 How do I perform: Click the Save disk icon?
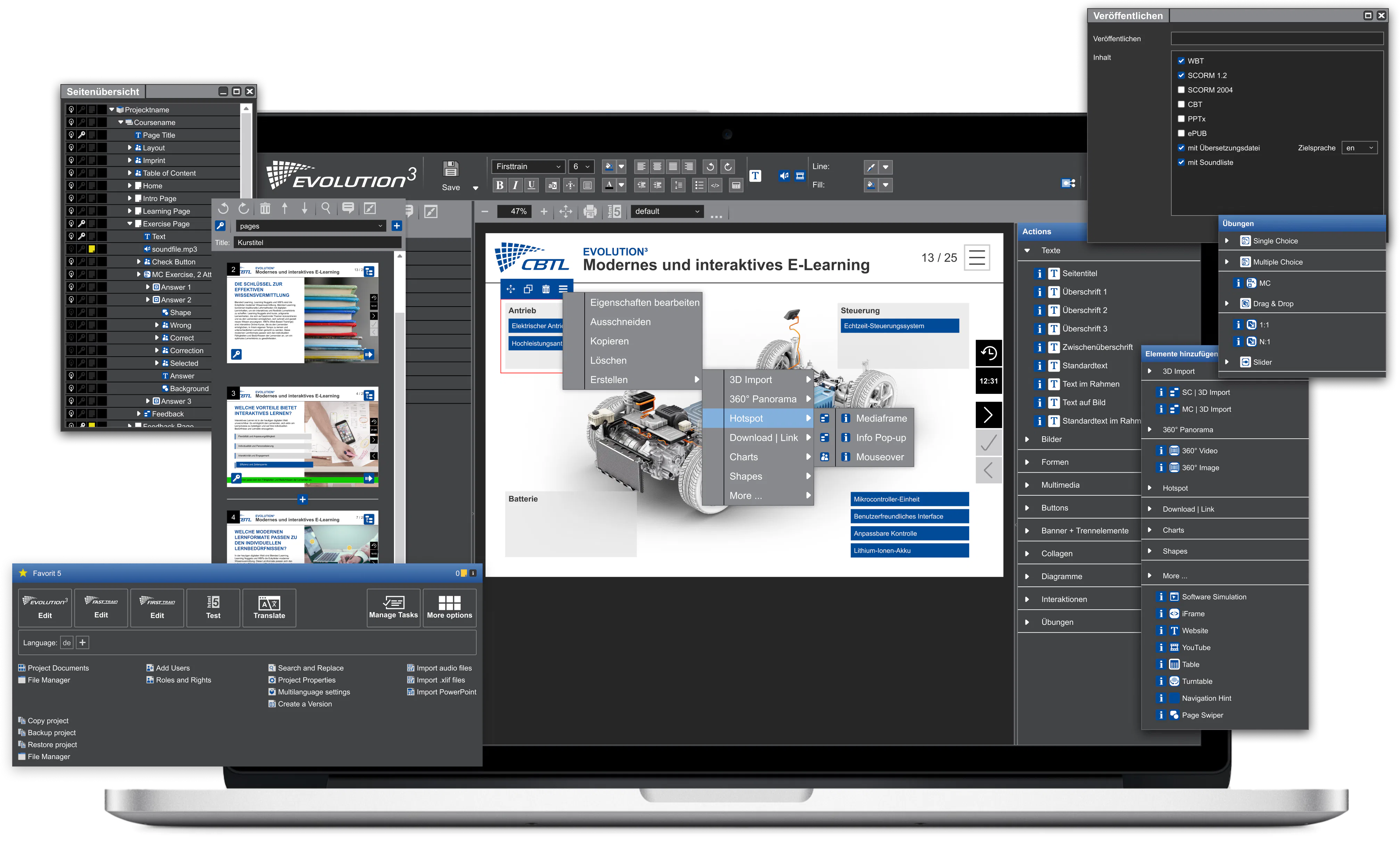[451, 169]
